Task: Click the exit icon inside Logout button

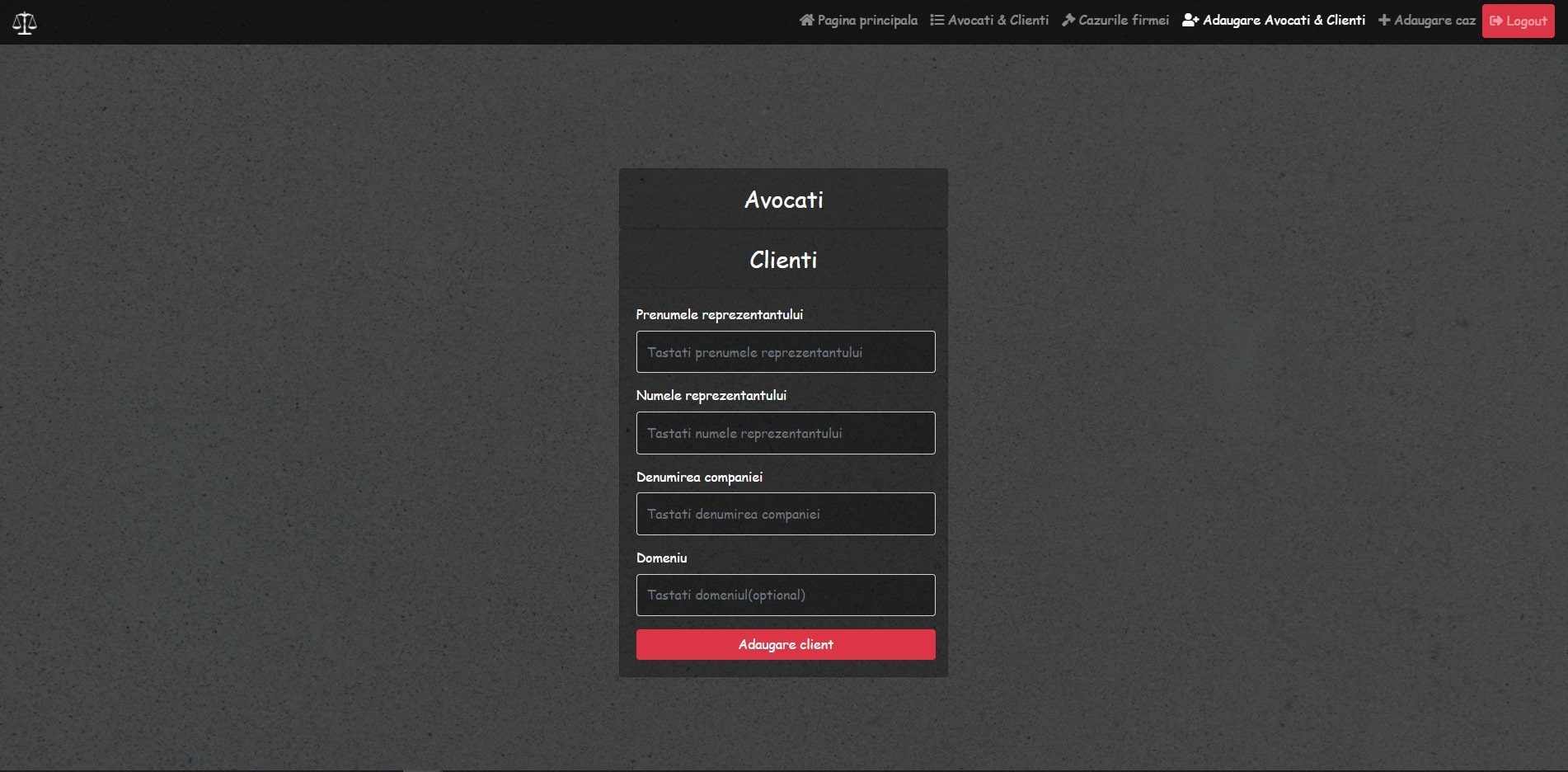Action: pyautogui.click(x=1495, y=21)
